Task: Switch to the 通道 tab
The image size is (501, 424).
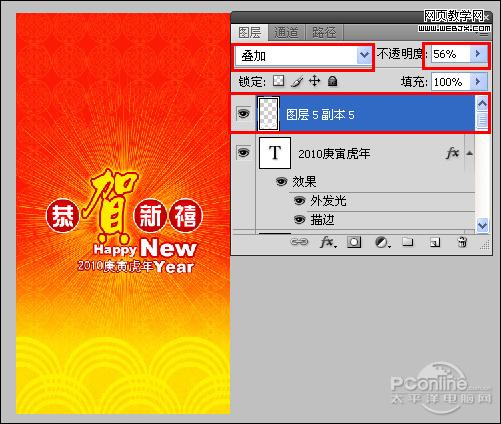Action: point(286,33)
